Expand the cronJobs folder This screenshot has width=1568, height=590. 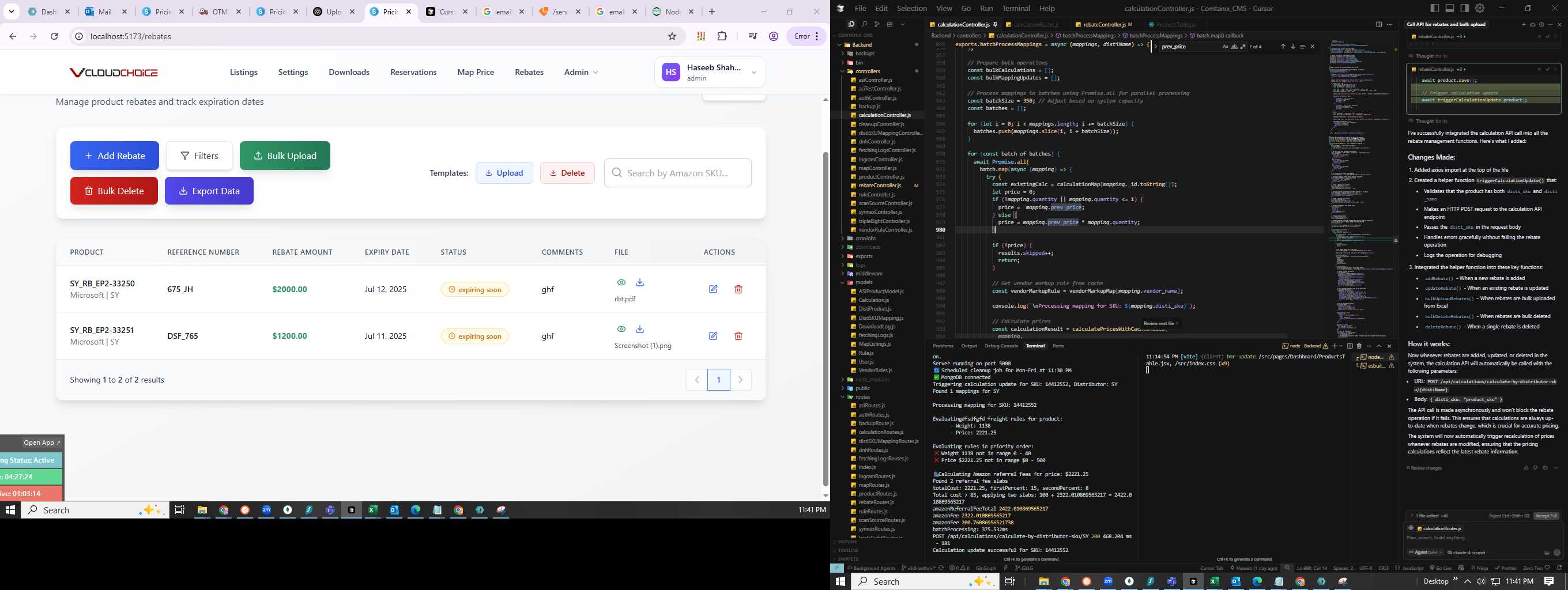(x=865, y=239)
